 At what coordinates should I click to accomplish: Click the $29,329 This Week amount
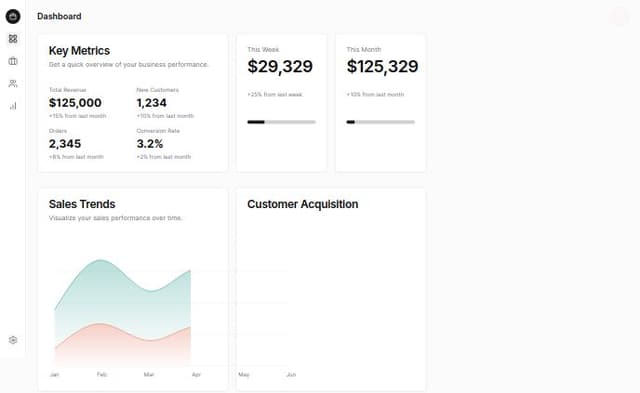(x=280, y=66)
